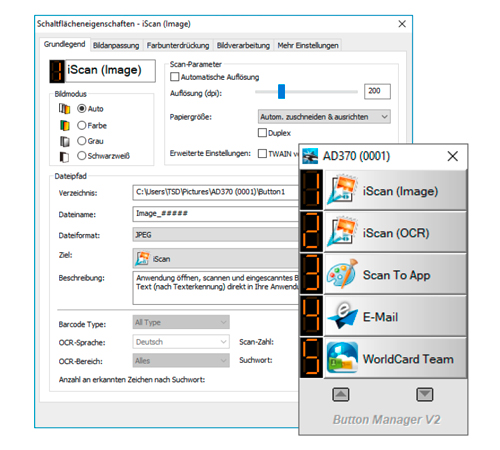Click the Scan To App button
The width and height of the screenshot is (500, 450).
(x=395, y=274)
